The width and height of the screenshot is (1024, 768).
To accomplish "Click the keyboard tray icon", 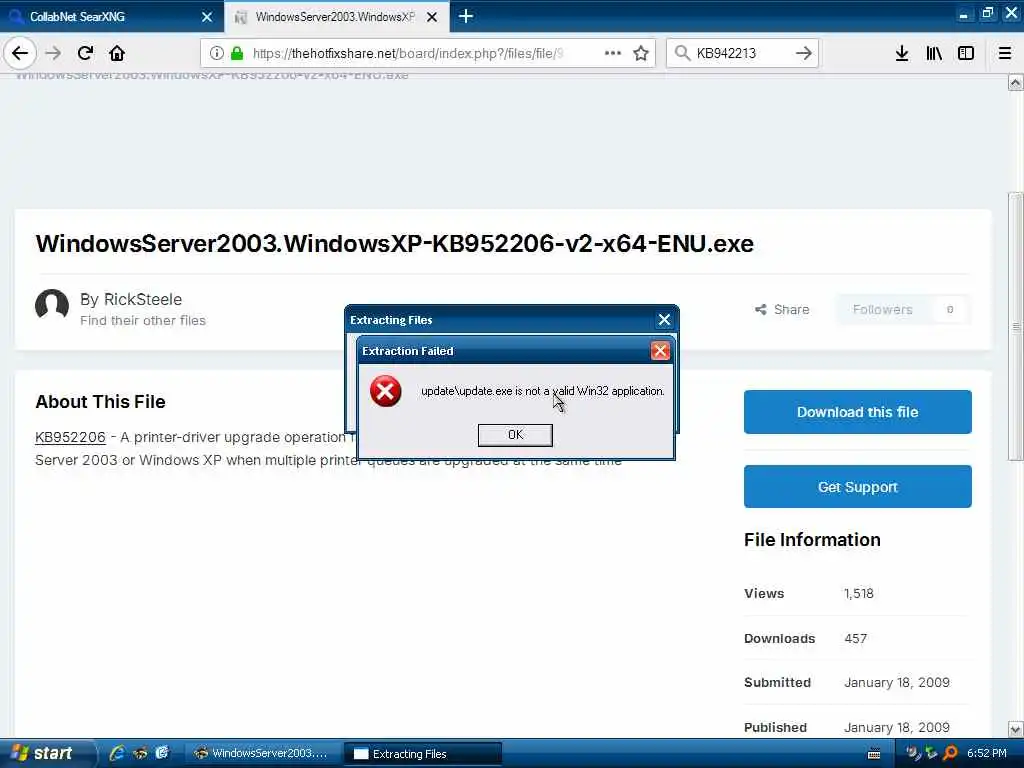I will click(x=874, y=754).
